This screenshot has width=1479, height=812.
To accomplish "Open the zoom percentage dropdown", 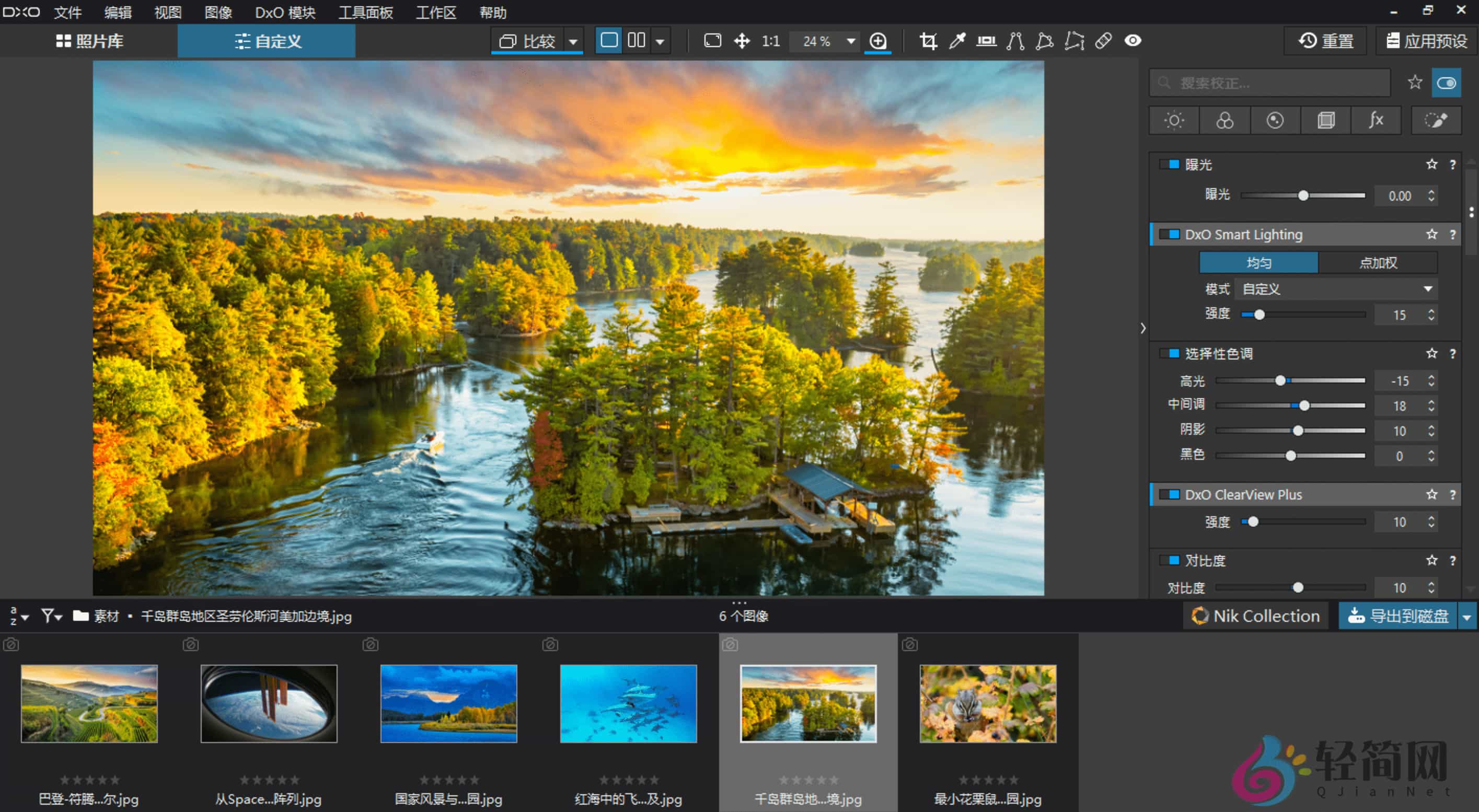I will [x=850, y=41].
